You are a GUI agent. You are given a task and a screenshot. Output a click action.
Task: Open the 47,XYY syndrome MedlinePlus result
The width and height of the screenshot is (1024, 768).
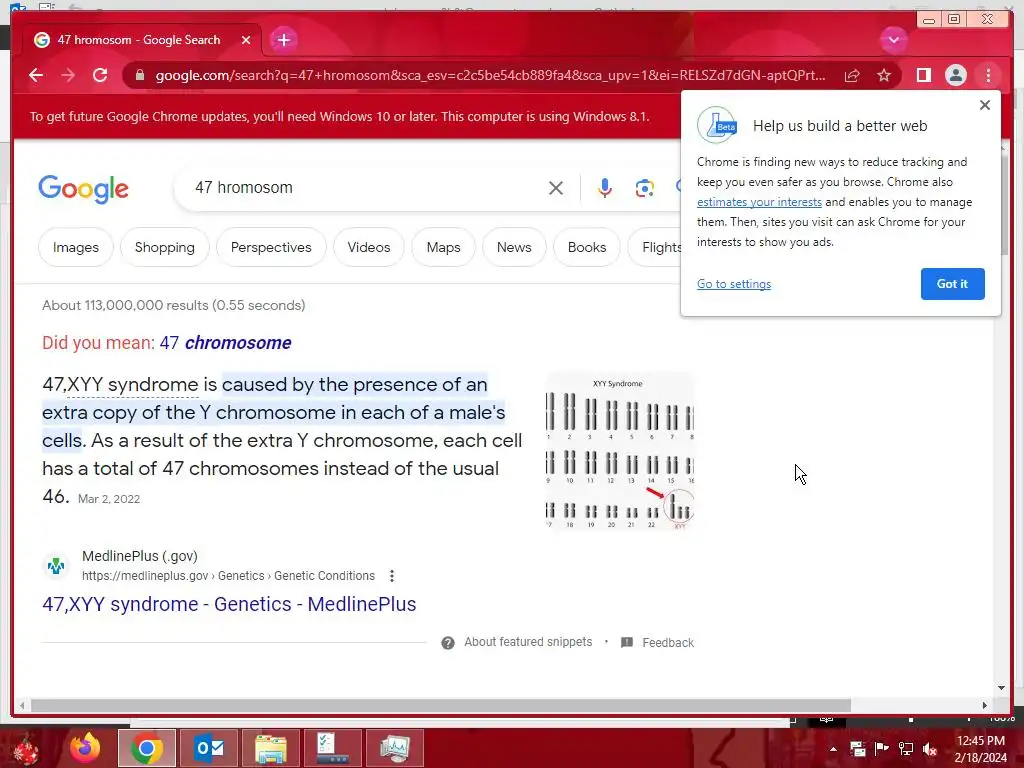(x=229, y=604)
